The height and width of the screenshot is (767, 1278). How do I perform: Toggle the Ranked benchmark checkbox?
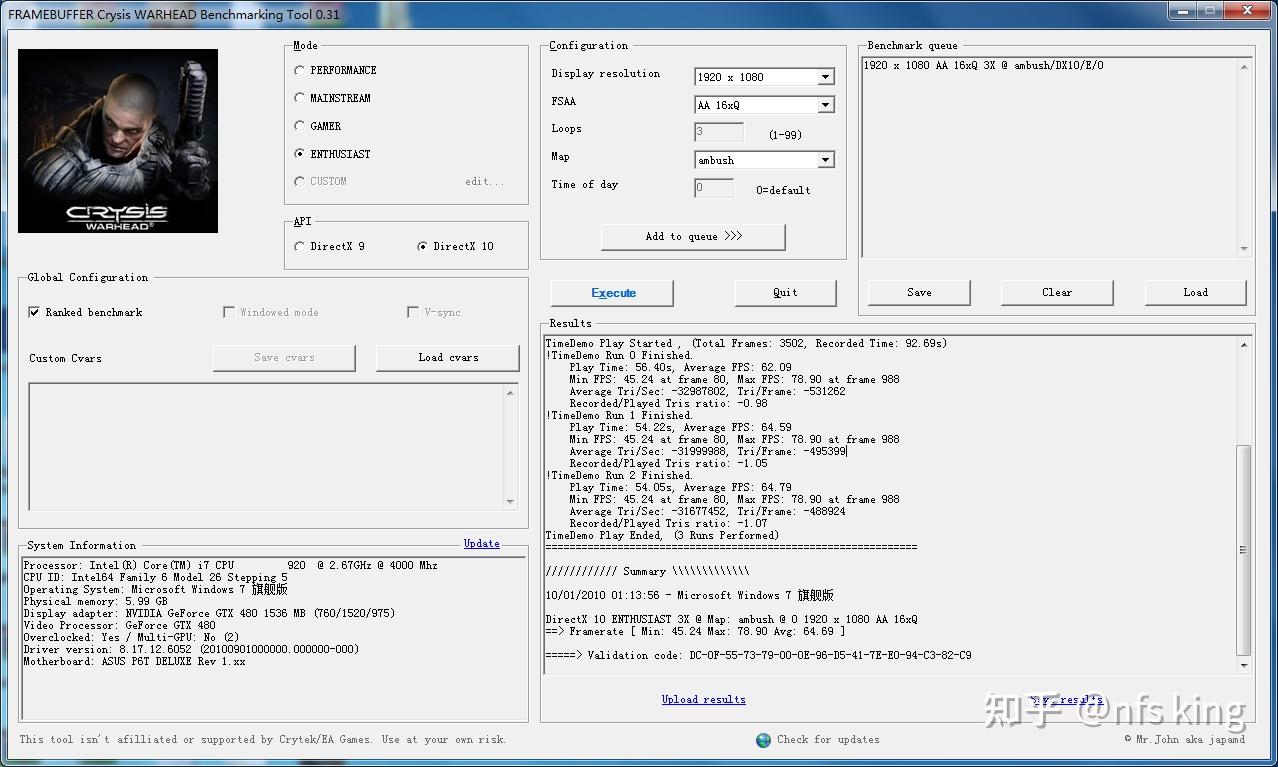click(35, 312)
